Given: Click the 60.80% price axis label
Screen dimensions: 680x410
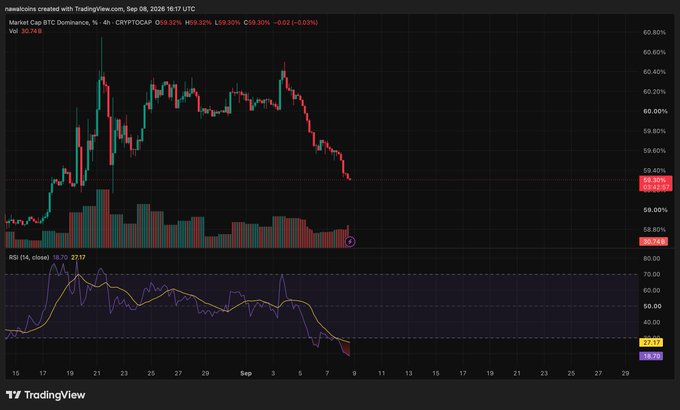Looking at the screenshot, I should (x=654, y=33).
